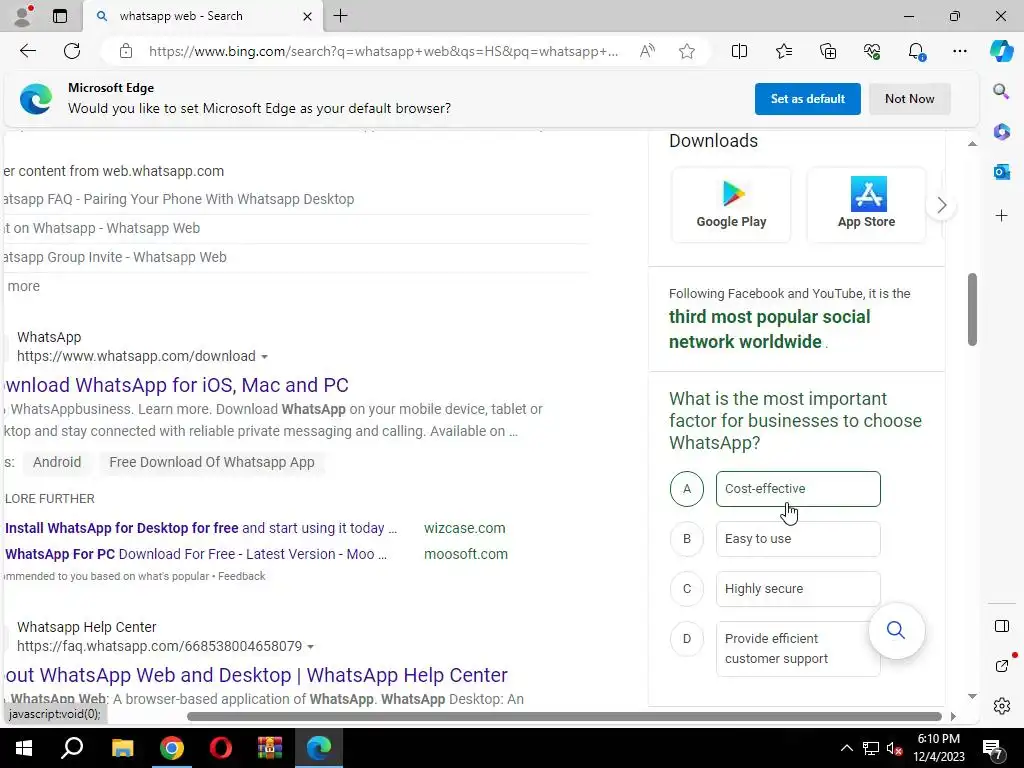Open WhatsApp Help Center result title

[x=255, y=675]
